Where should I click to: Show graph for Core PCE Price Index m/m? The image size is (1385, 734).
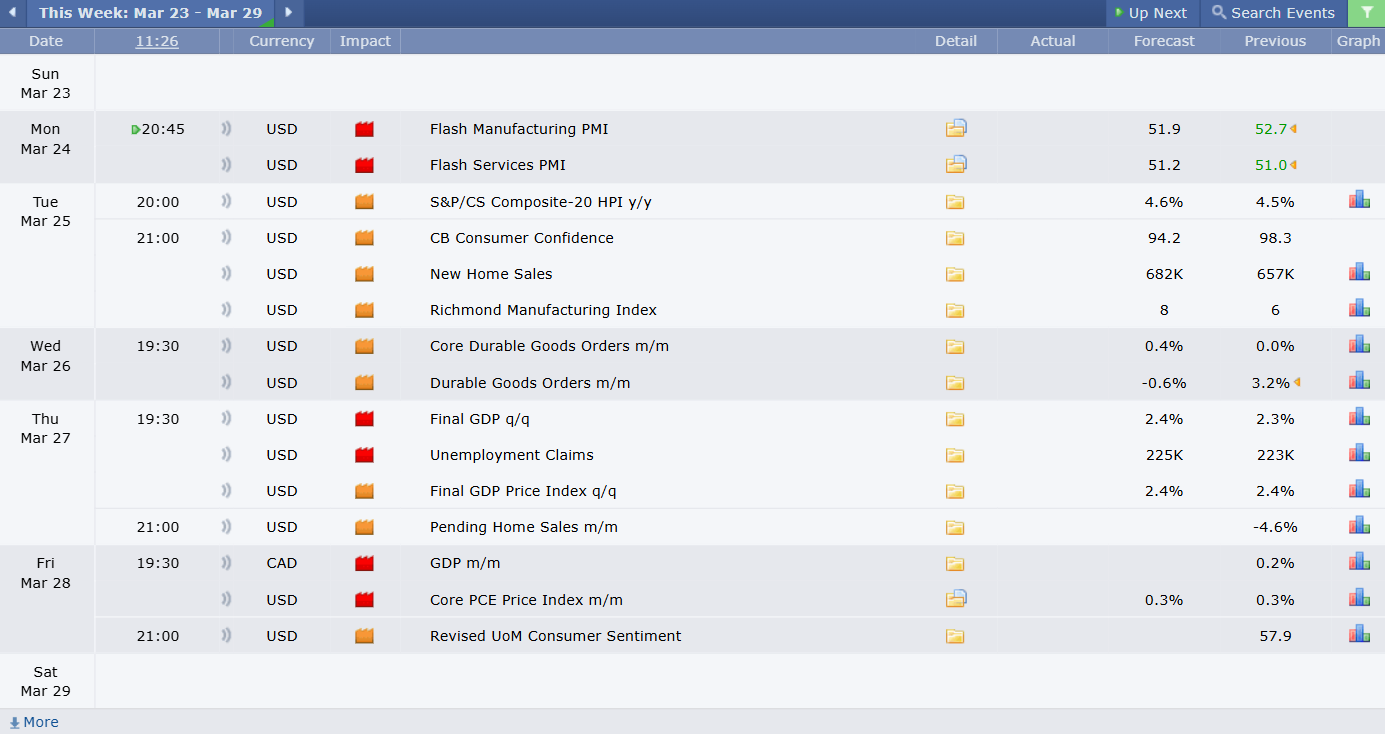(x=1359, y=597)
